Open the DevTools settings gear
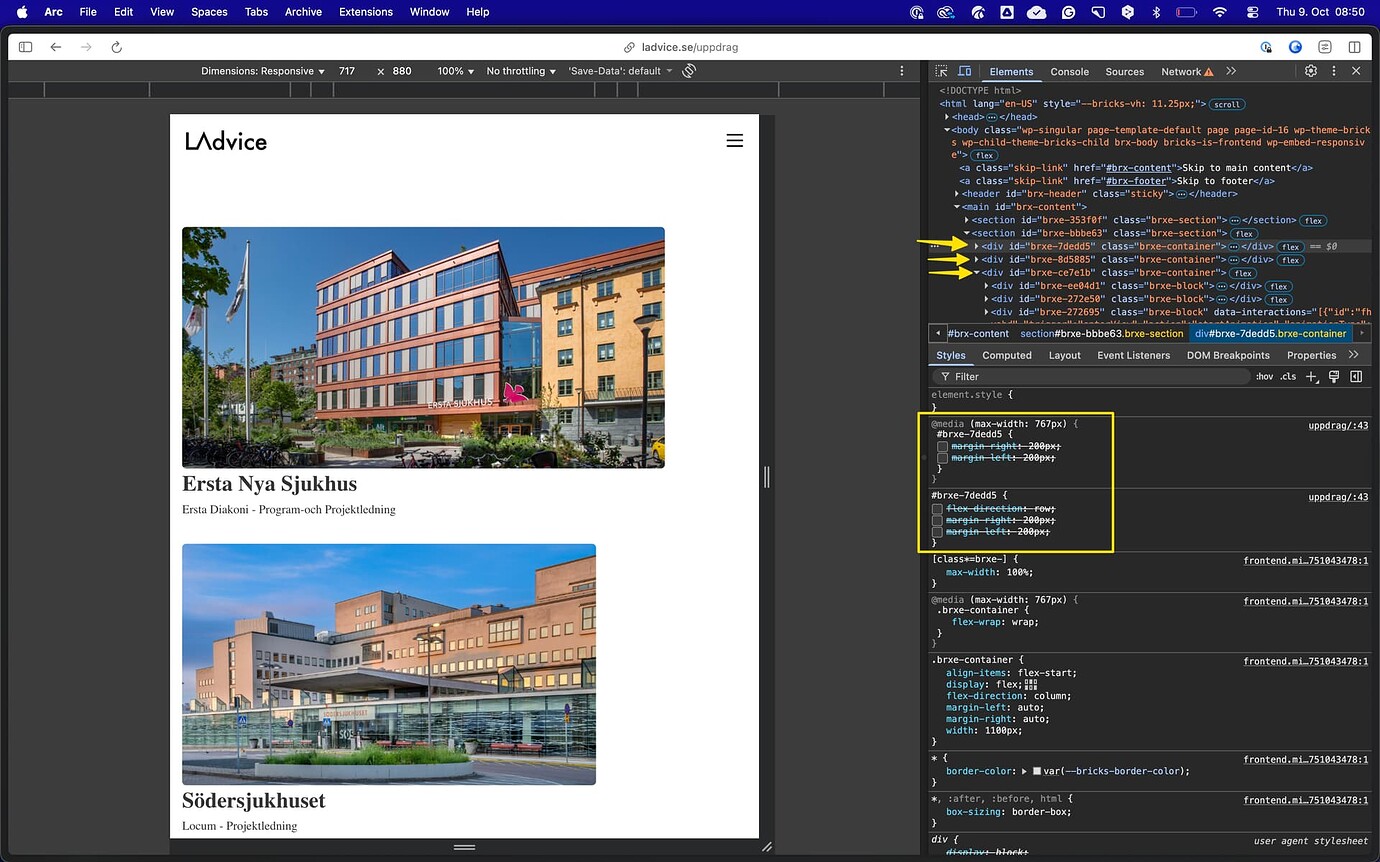 pos(1310,71)
